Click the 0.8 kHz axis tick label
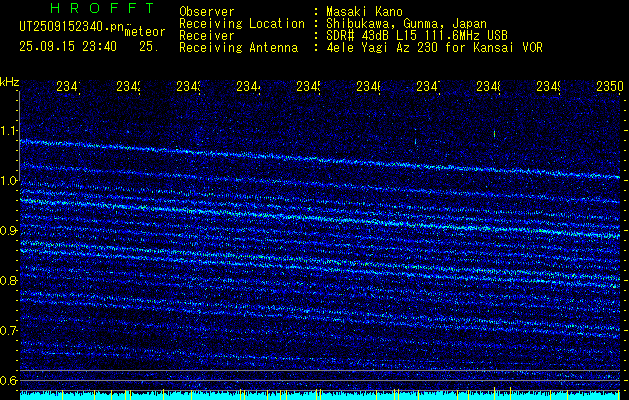Viewport: 629px width, 400px height. pos(8,280)
